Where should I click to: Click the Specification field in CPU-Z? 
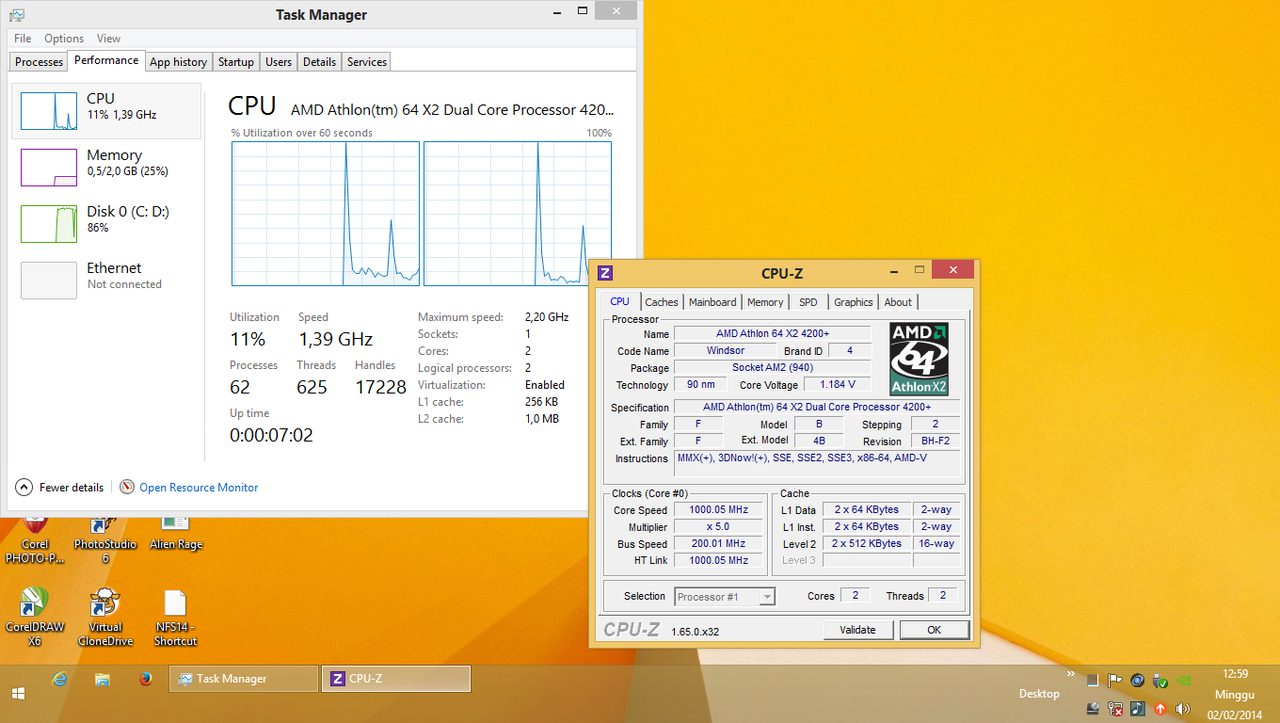tap(816, 407)
